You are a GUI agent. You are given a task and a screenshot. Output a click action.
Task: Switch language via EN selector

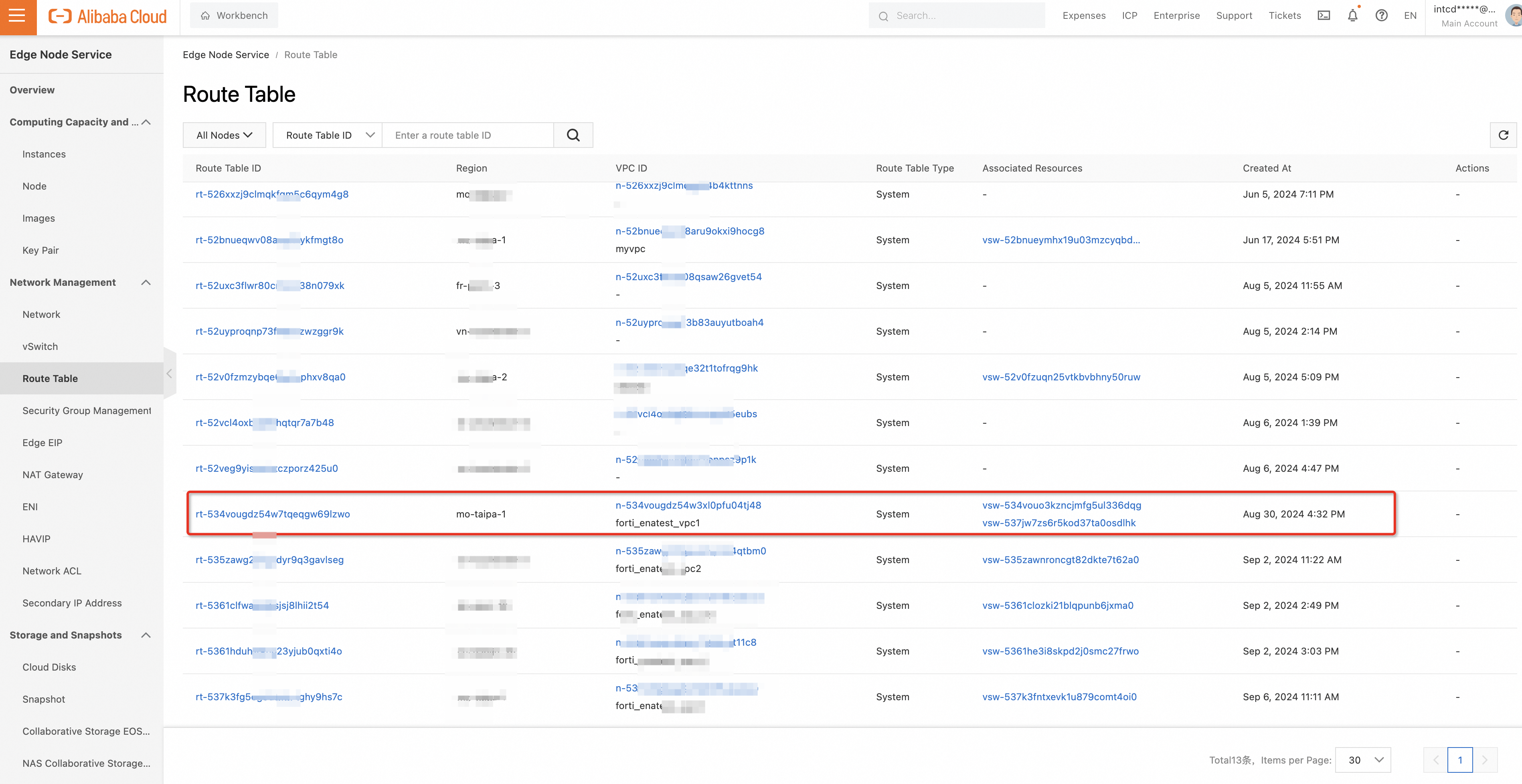[x=1410, y=16]
